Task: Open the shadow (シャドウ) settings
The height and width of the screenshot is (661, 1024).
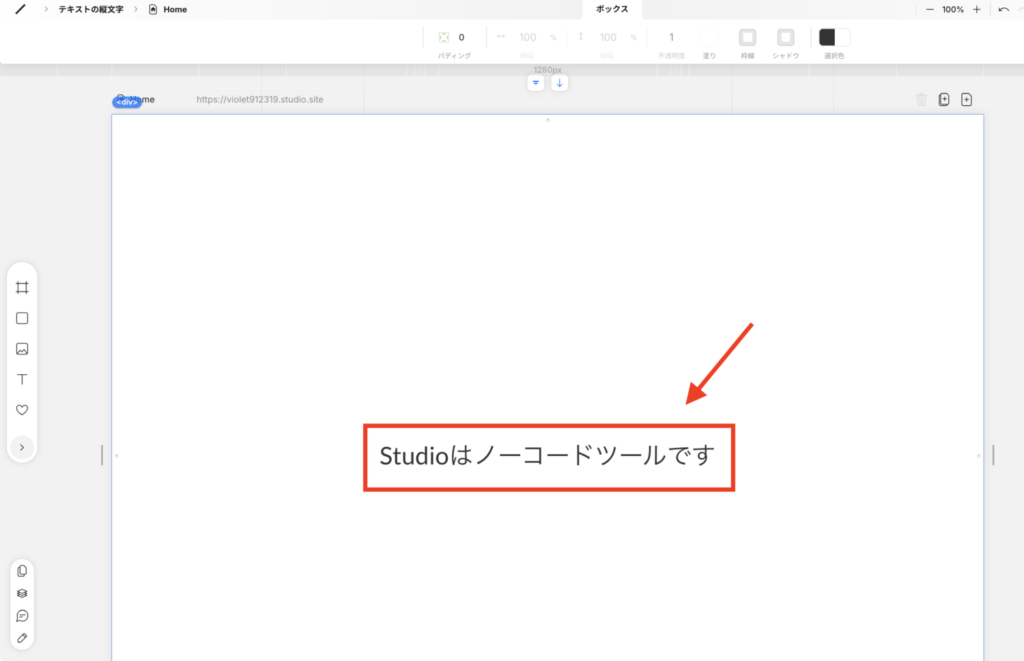Action: tap(786, 37)
